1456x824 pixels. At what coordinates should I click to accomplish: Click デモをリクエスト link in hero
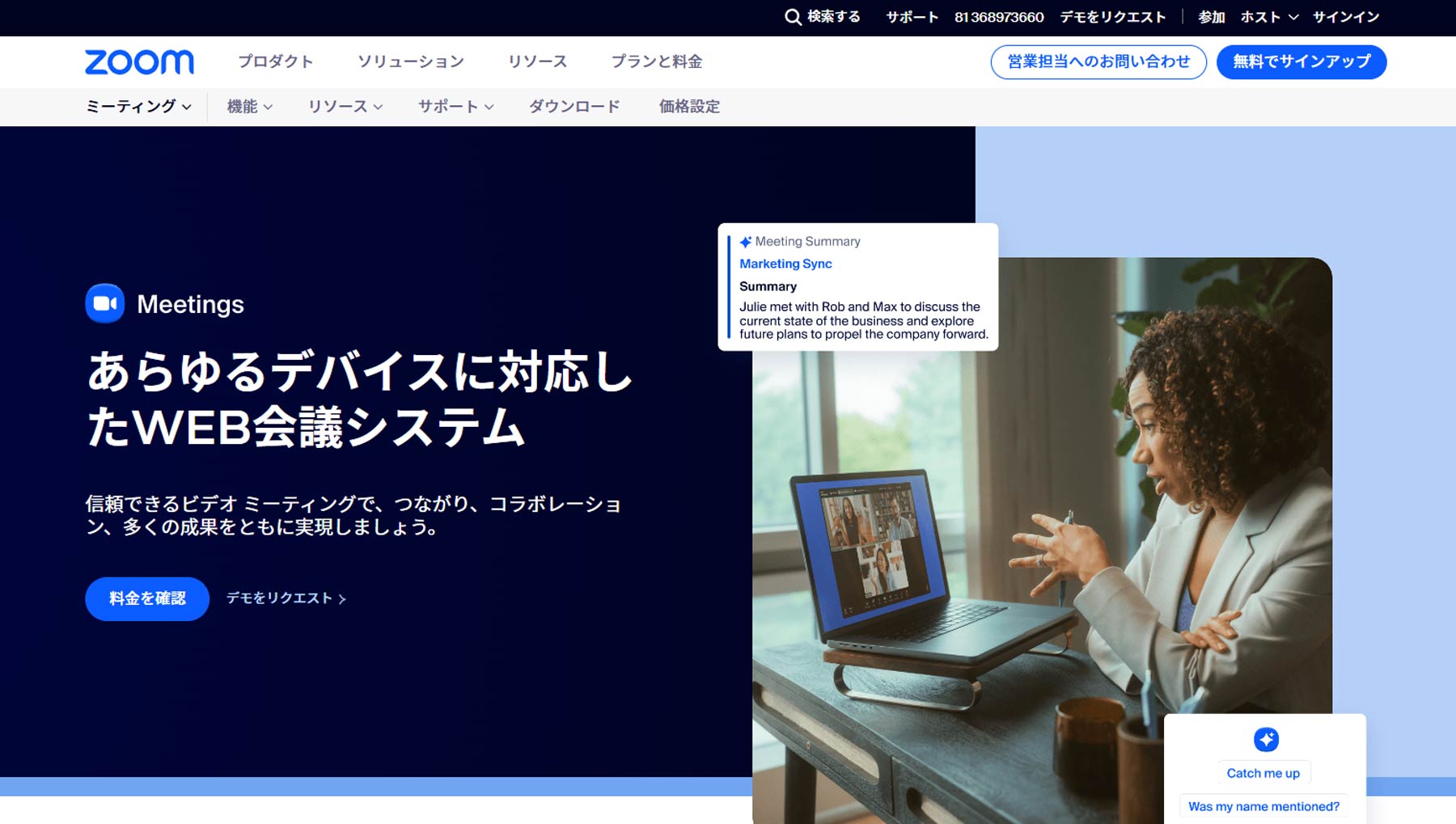click(286, 598)
